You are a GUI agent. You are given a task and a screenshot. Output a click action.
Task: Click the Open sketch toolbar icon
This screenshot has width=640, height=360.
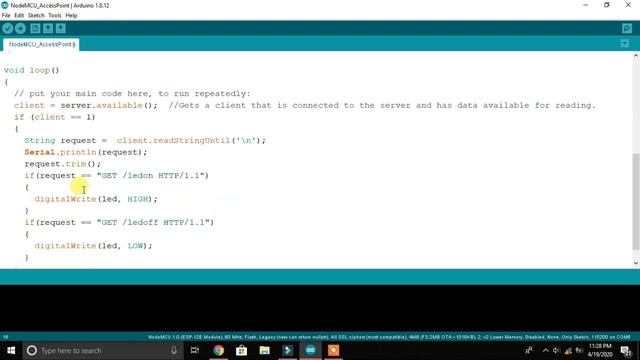pyautogui.click(x=48, y=28)
